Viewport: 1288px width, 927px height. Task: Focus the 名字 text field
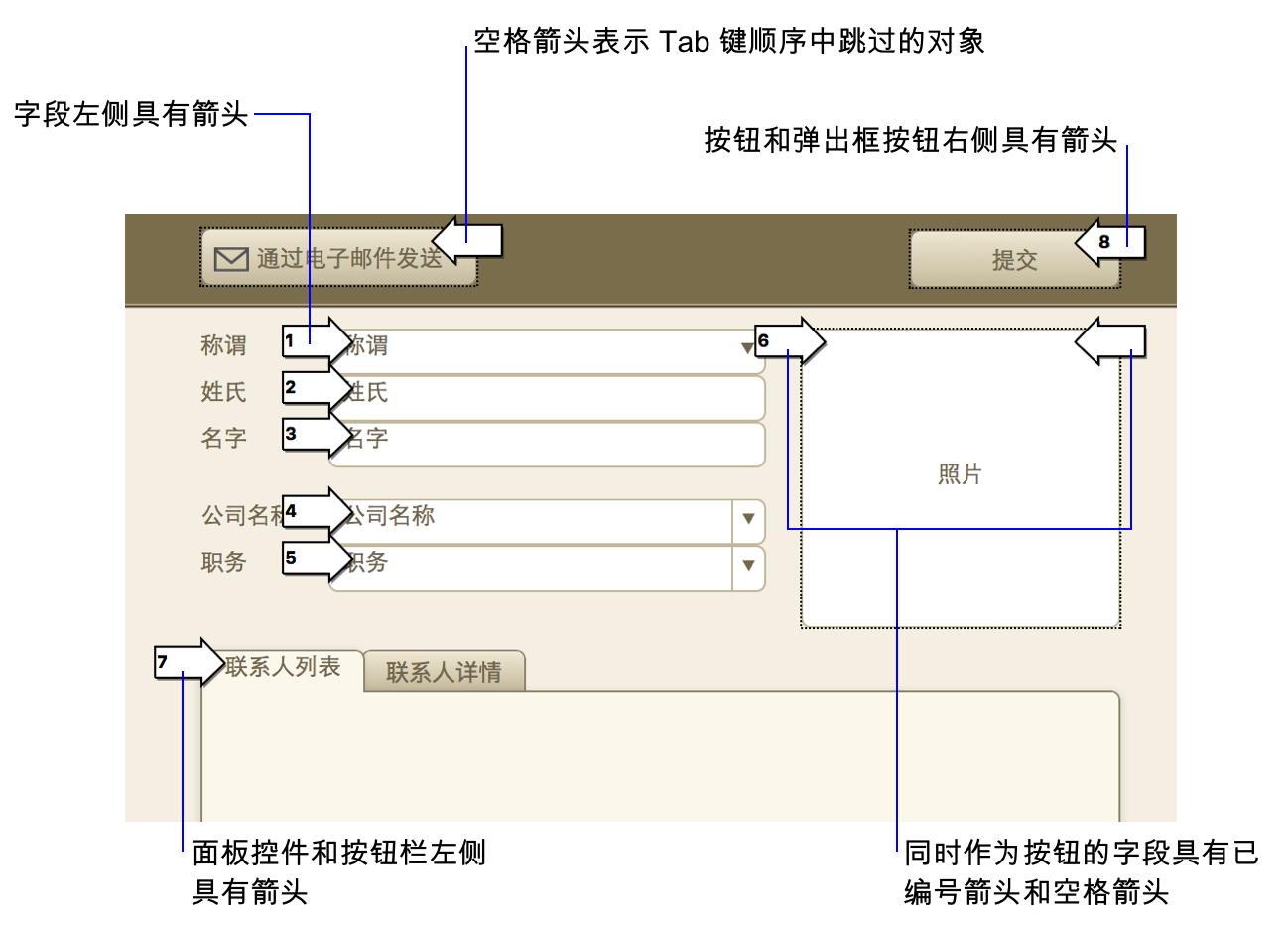[556, 442]
